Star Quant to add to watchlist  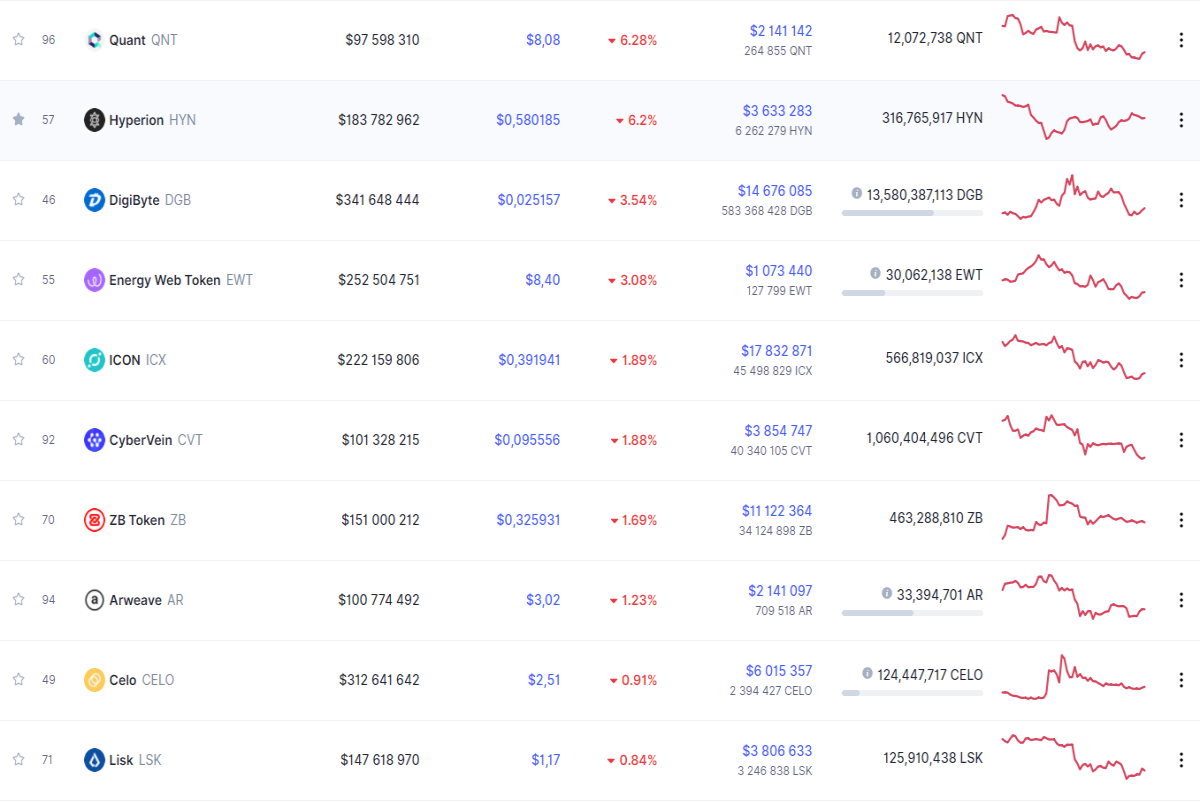tap(18, 39)
